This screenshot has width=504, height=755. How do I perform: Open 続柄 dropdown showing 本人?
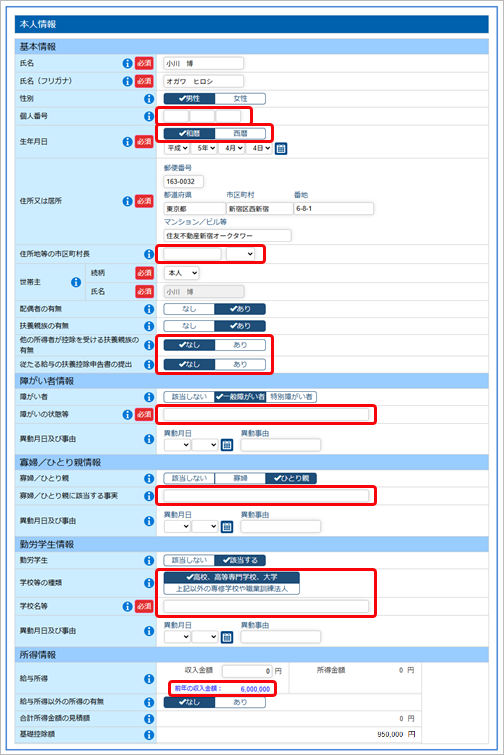pos(181,273)
